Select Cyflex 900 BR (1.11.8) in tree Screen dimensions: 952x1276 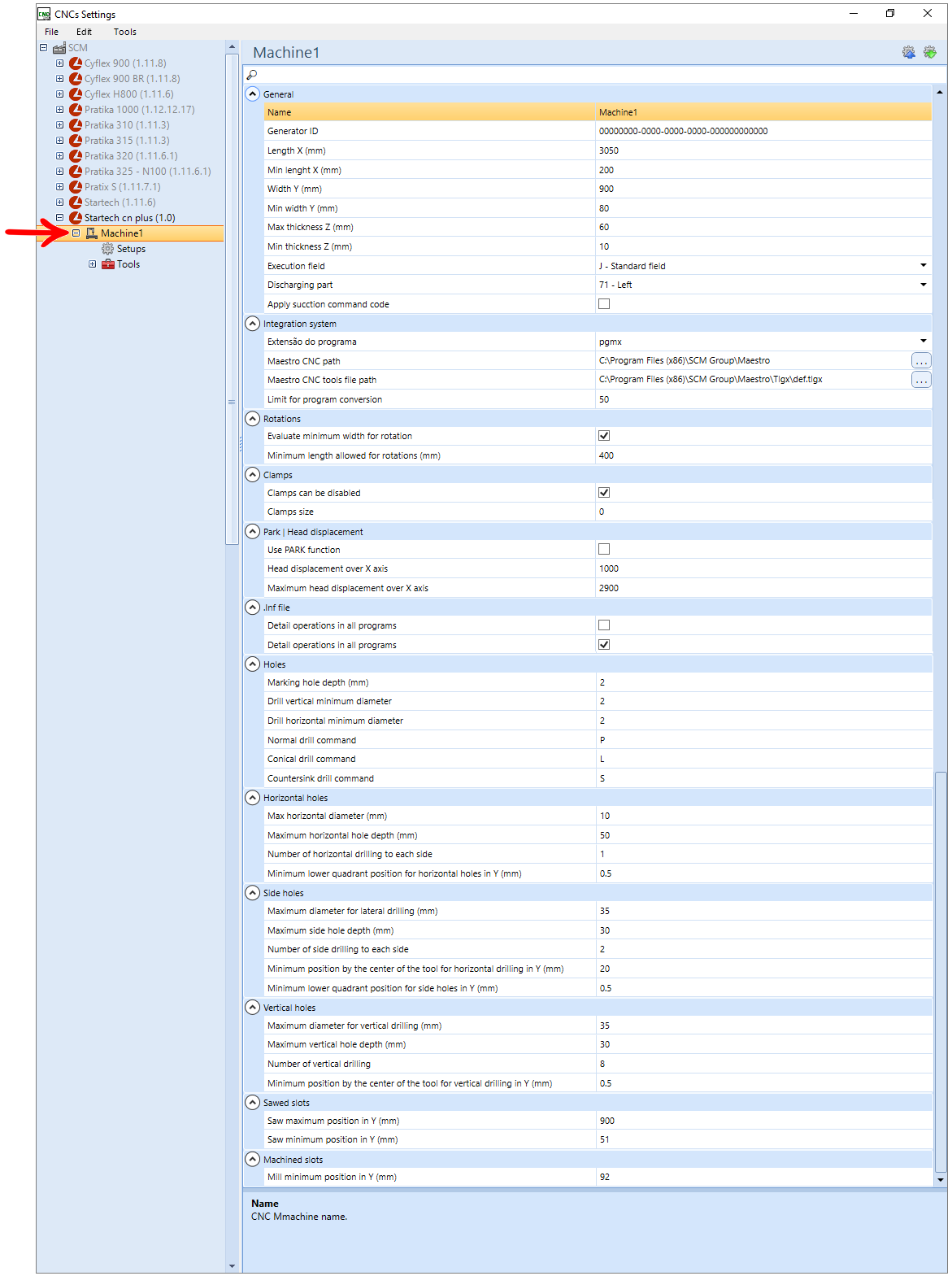(133, 79)
